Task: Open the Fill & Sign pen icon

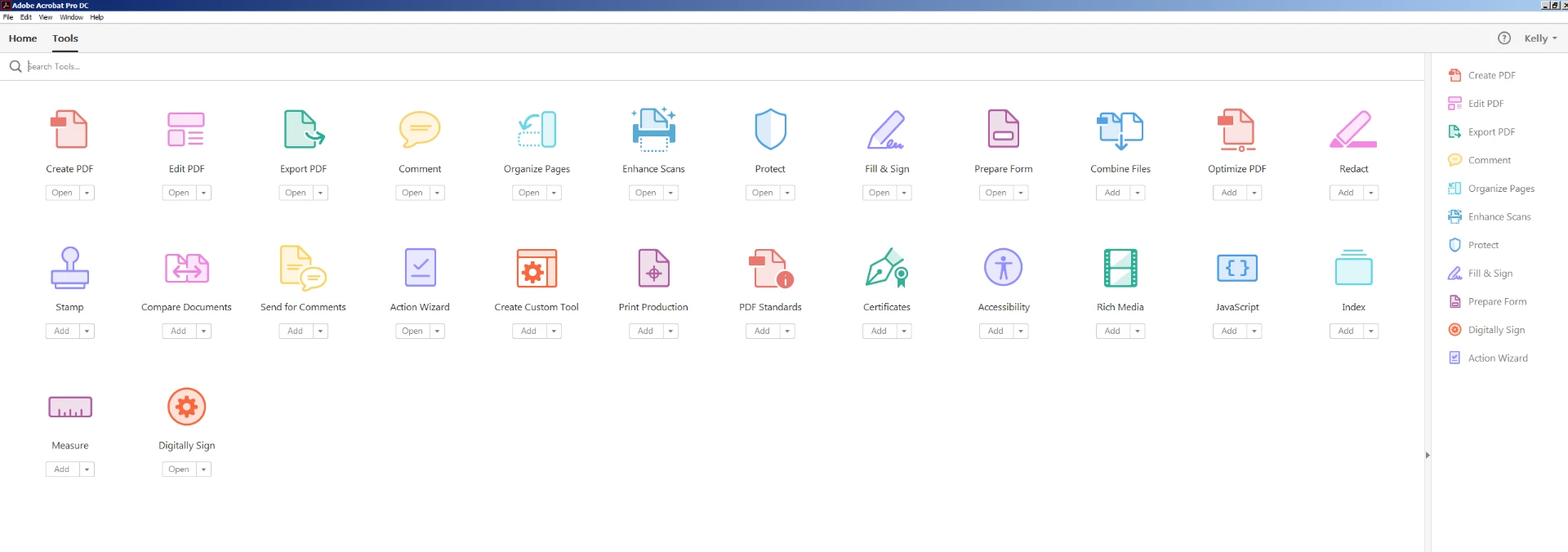Action: [x=887, y=129]
